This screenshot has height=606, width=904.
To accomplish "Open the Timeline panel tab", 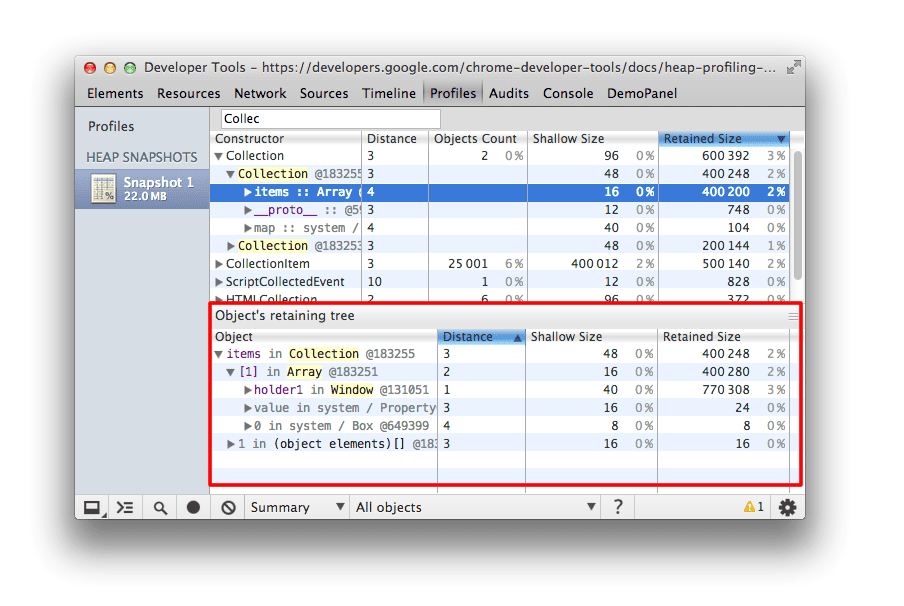I will click(388, 93).
